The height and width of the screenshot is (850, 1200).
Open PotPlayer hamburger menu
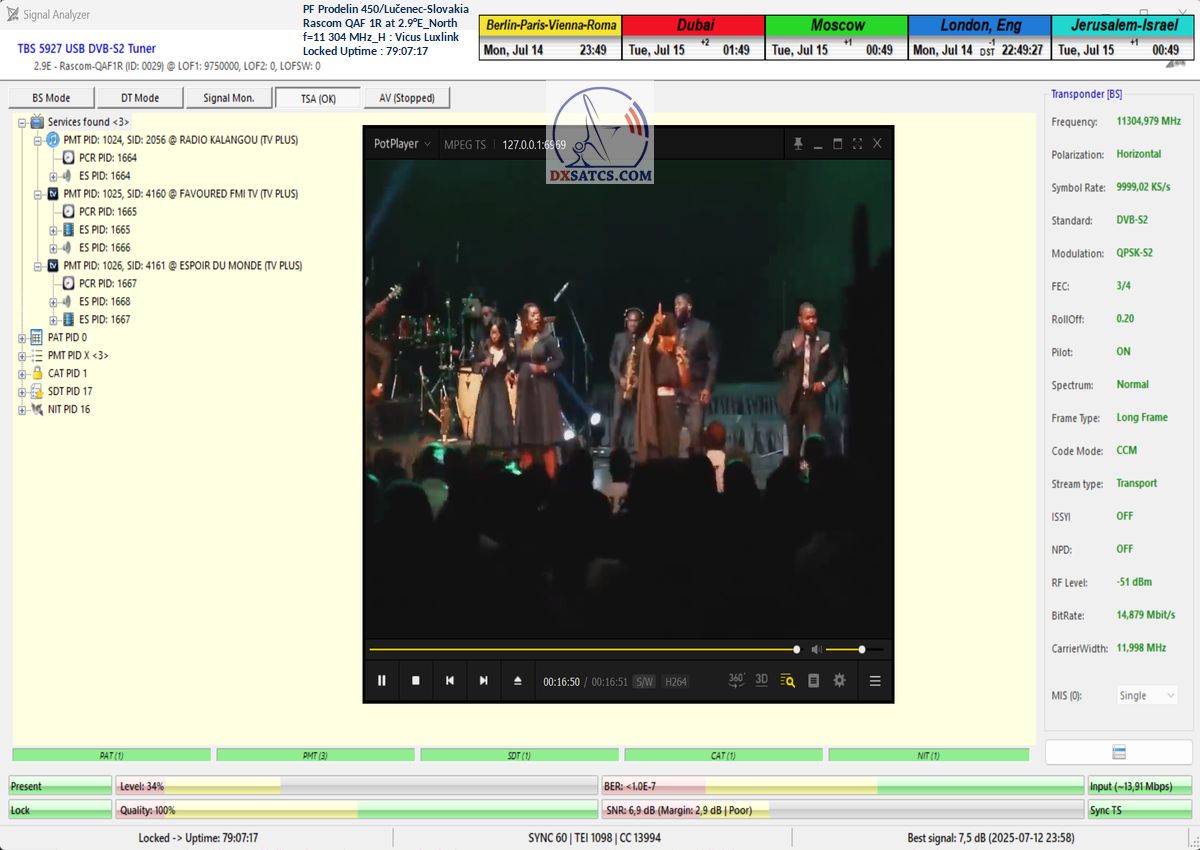pos(875,681)
